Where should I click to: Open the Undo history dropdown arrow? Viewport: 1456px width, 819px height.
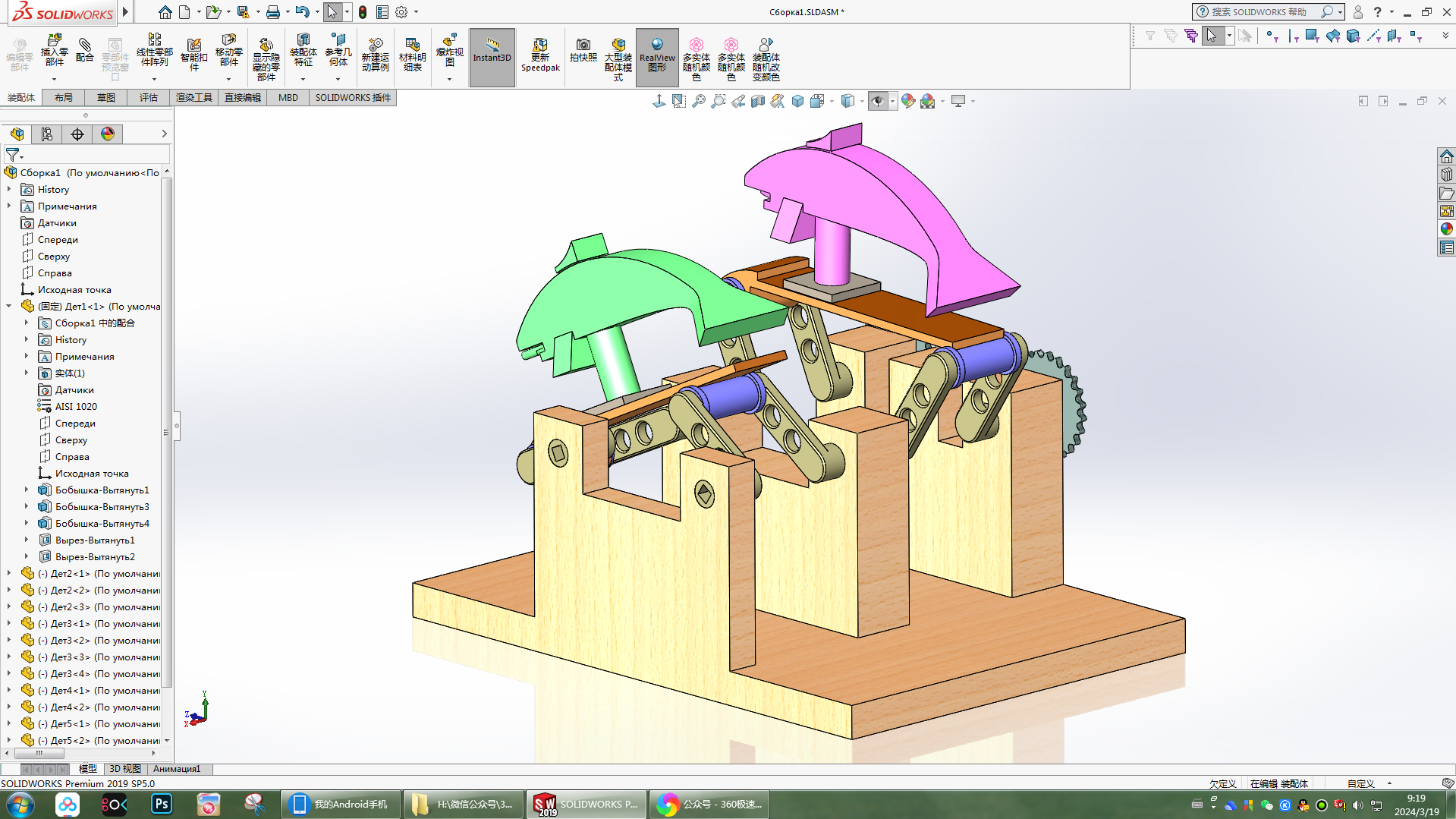[316, 12]
